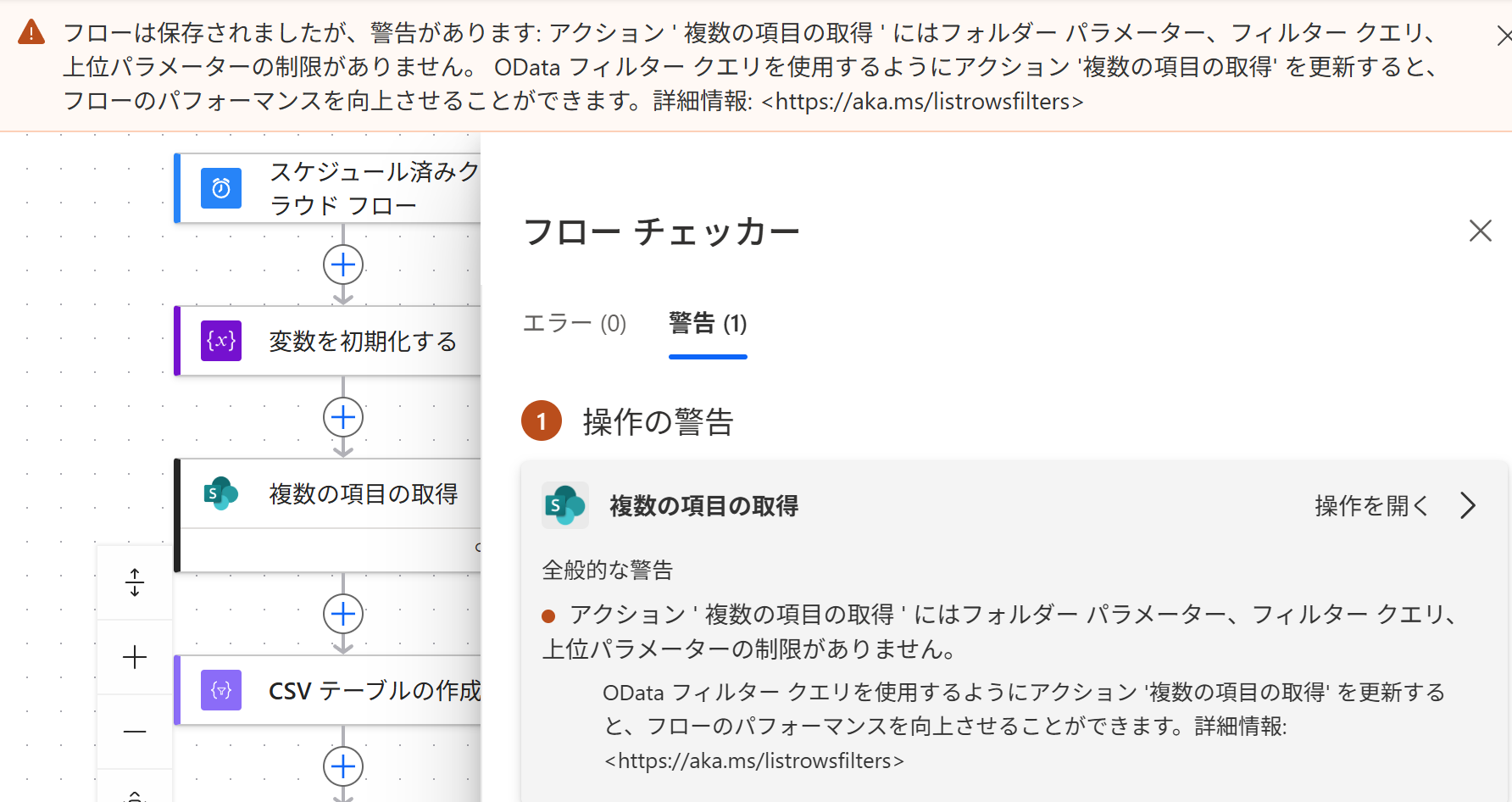Dismiss the warning banner at the top
The width and height of the screenshot is (1512, 802).
tap(1504, 35)
